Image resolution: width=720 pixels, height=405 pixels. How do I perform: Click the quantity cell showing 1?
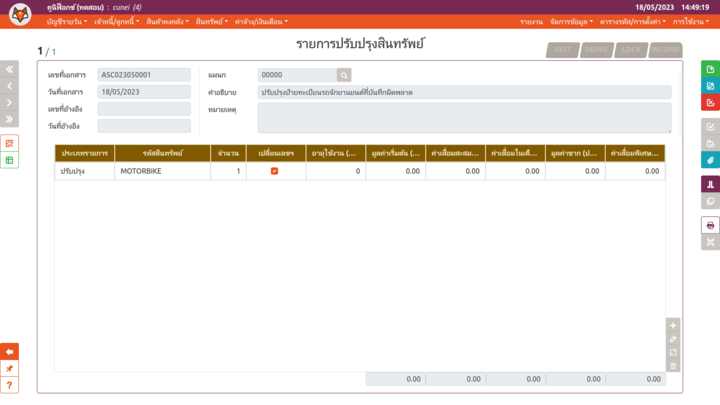228,171
